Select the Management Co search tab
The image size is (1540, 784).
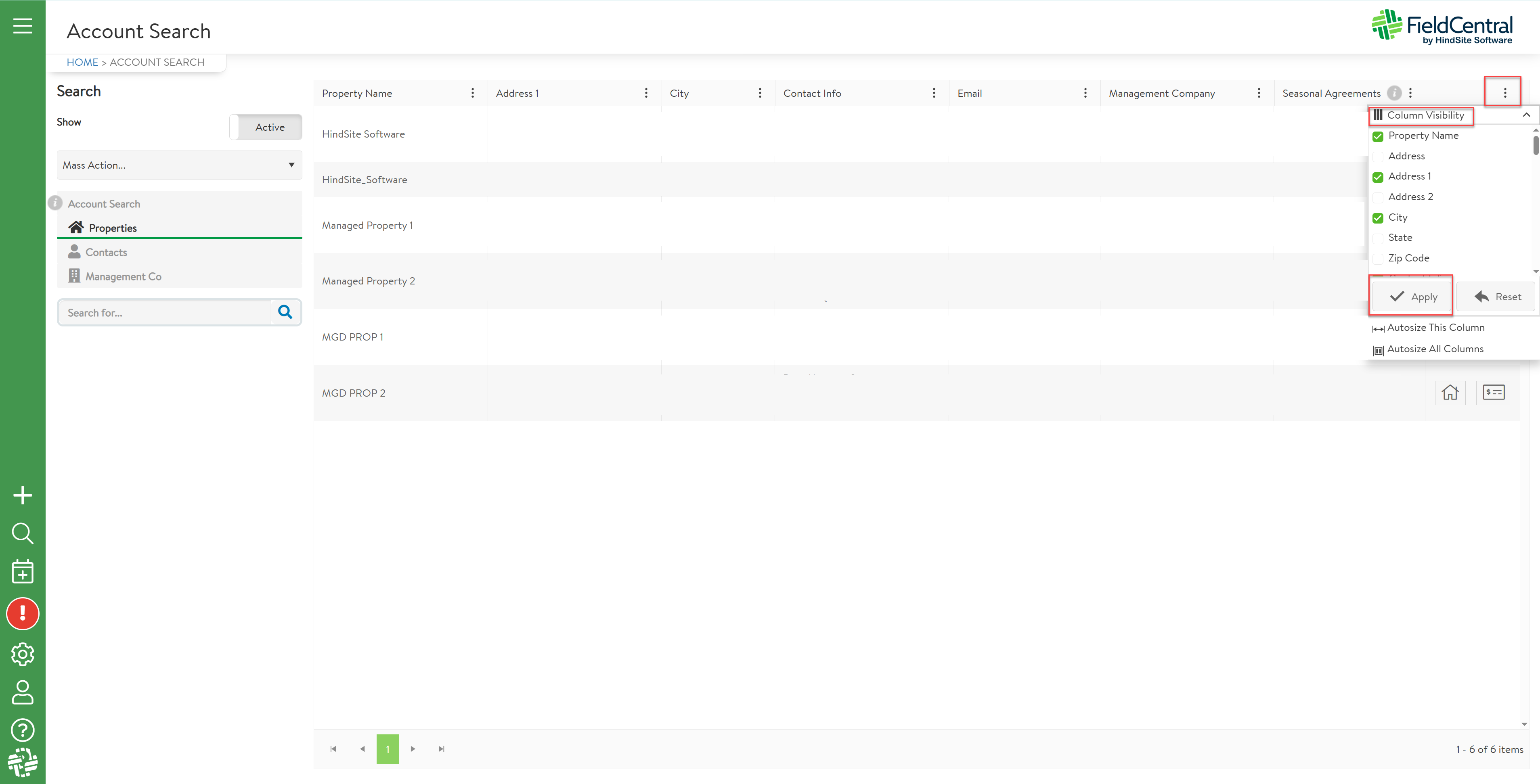(179, 276)
